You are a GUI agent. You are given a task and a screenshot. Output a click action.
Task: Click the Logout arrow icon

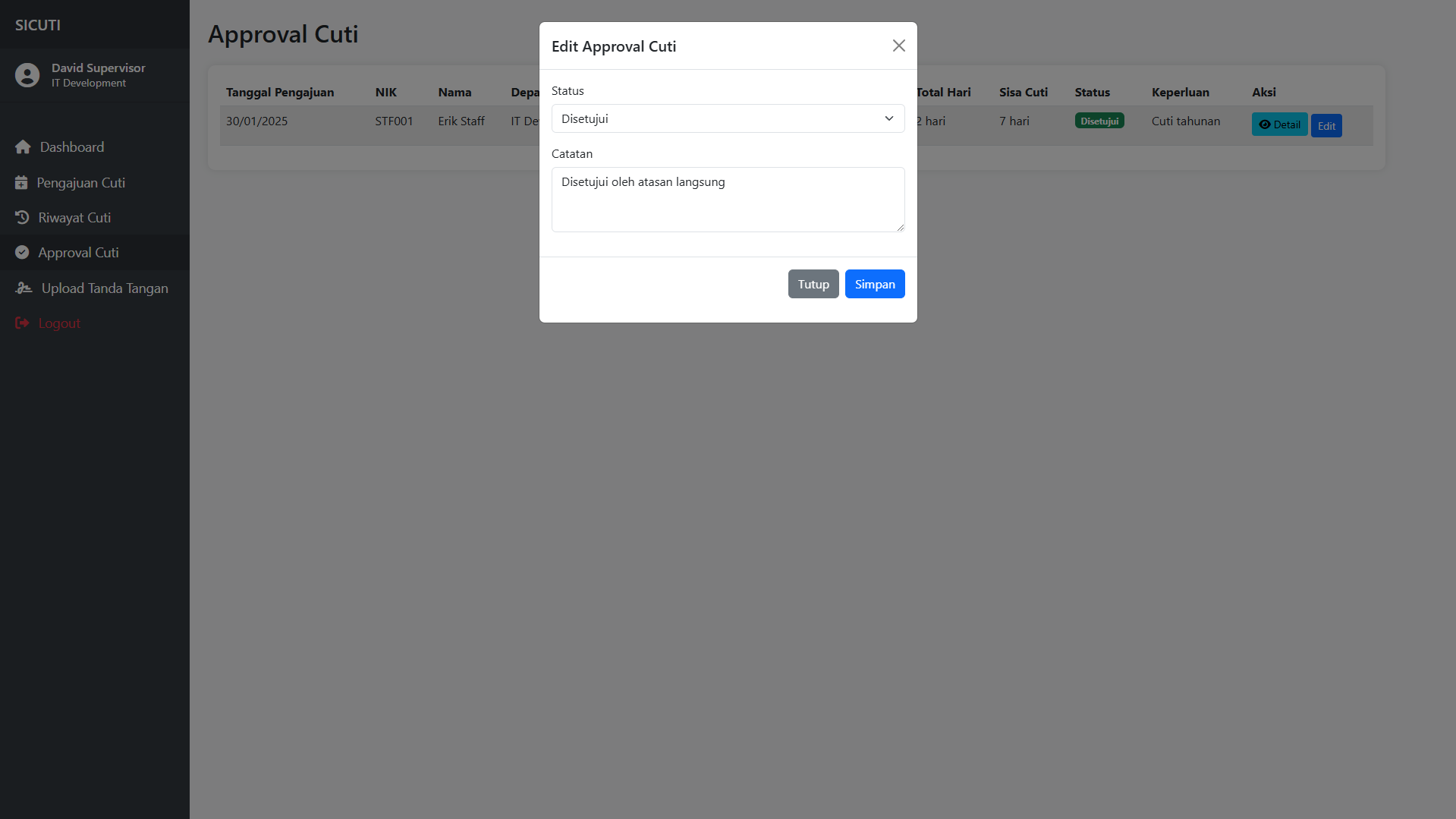point(22,323)
